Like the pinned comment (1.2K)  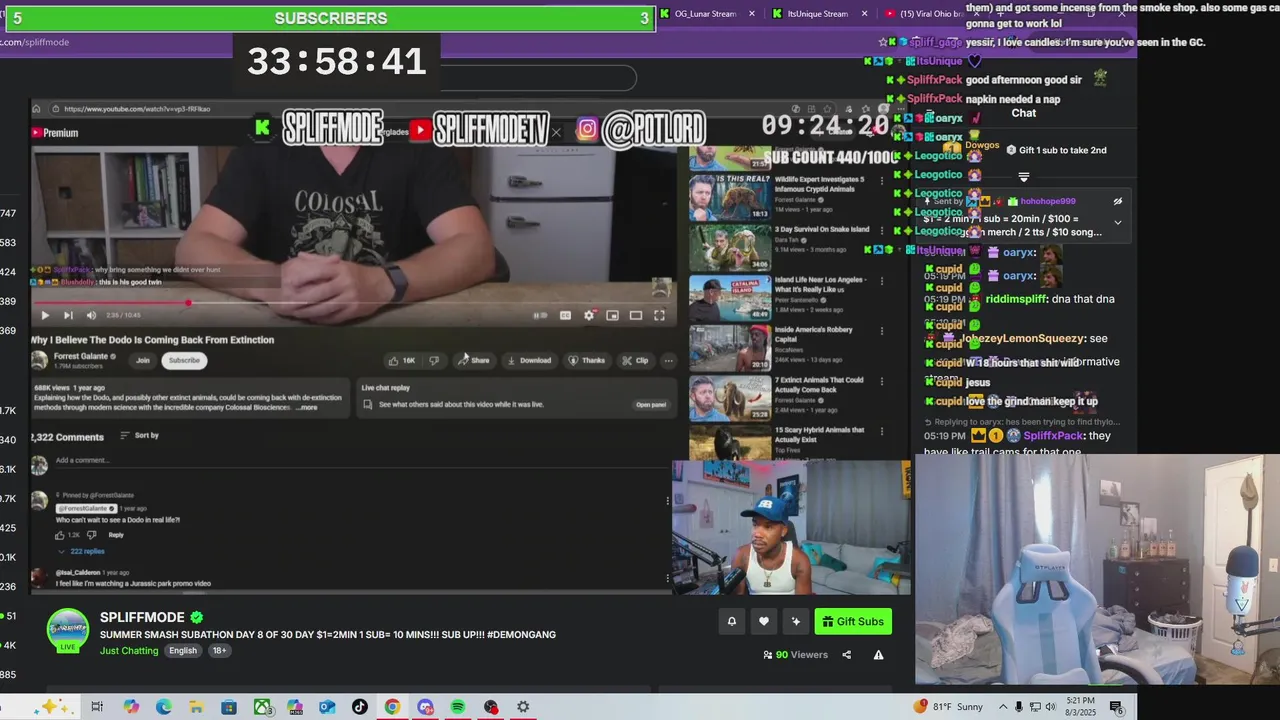pyautogui.click(x=61, y=535)
